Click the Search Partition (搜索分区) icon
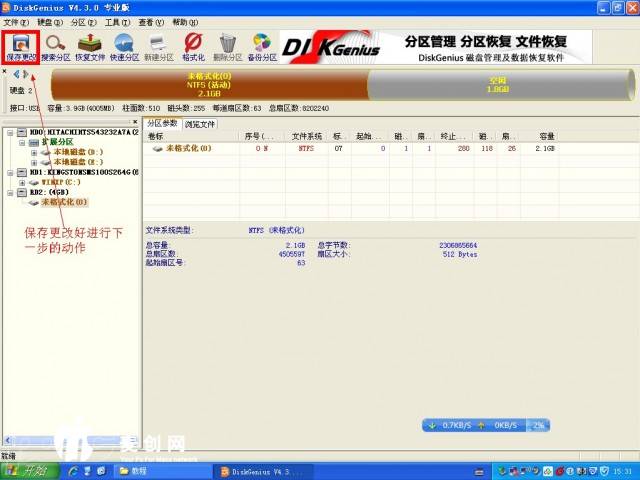This screenshot has width=640, height=480. point(56,46)
